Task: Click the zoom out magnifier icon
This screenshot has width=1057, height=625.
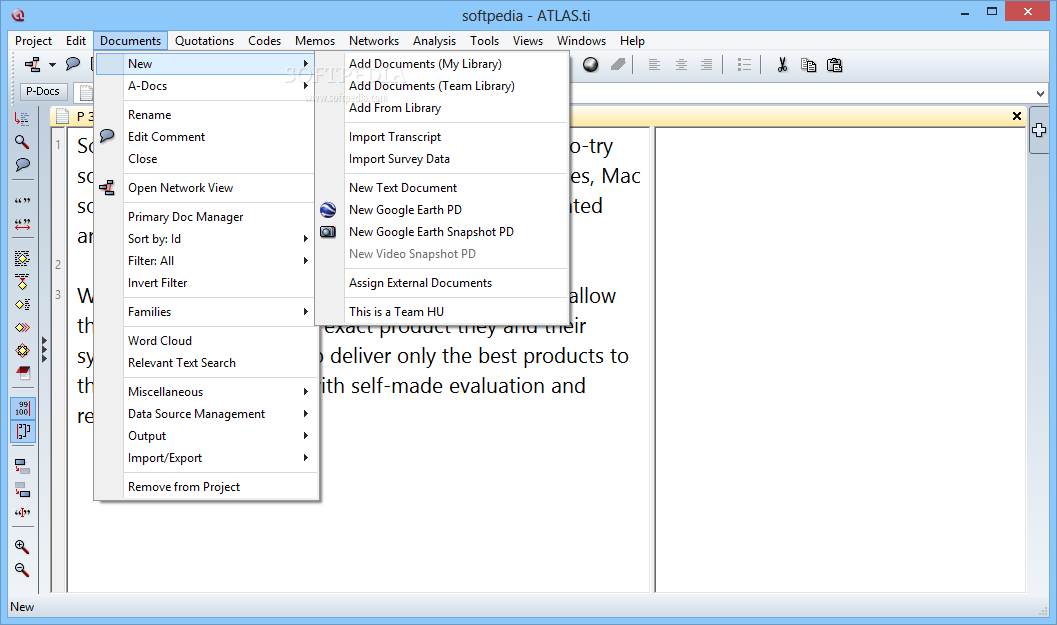Action: [x=22, y=570]
